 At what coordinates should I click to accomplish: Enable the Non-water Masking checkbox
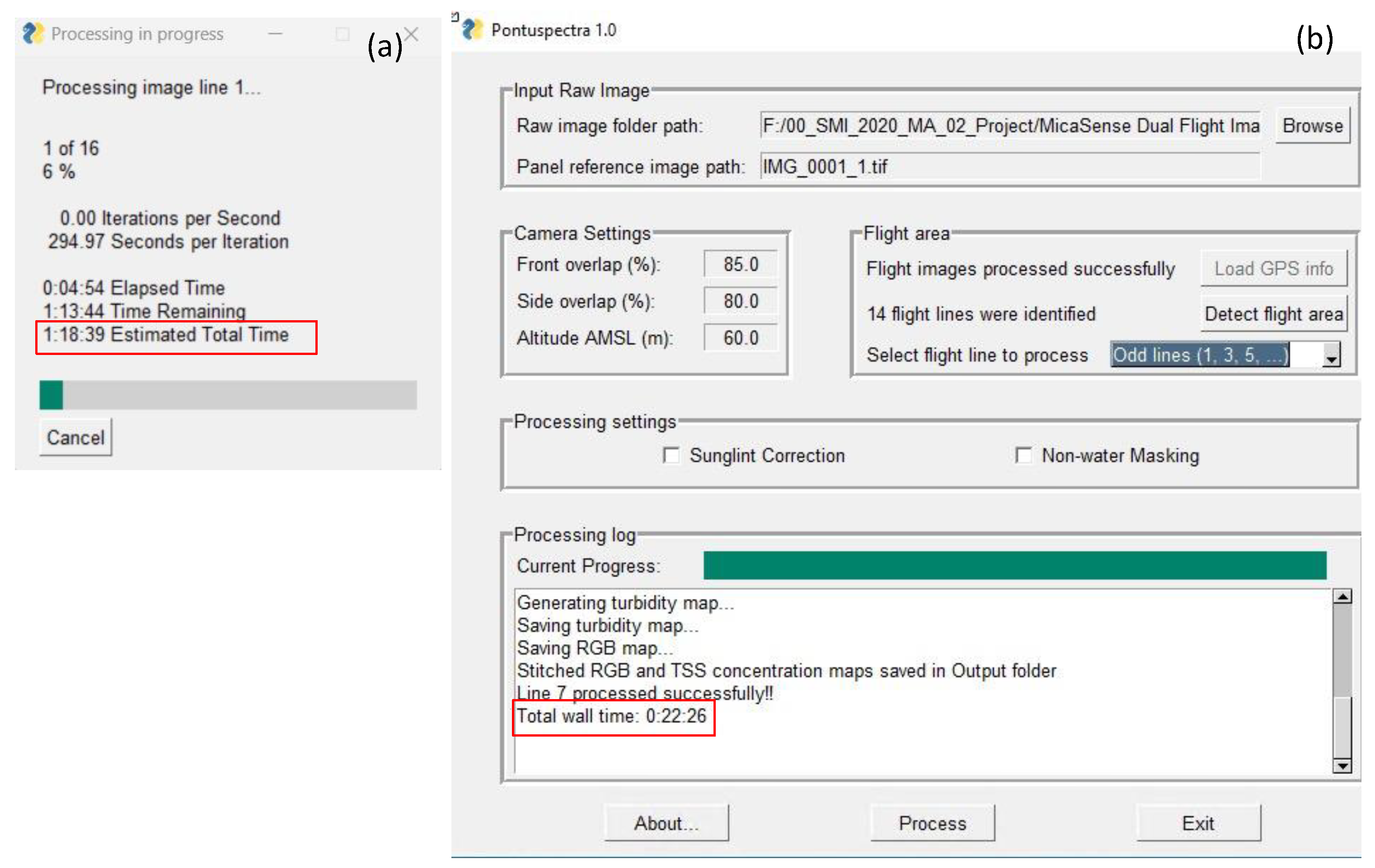(x=1023, y=455)
